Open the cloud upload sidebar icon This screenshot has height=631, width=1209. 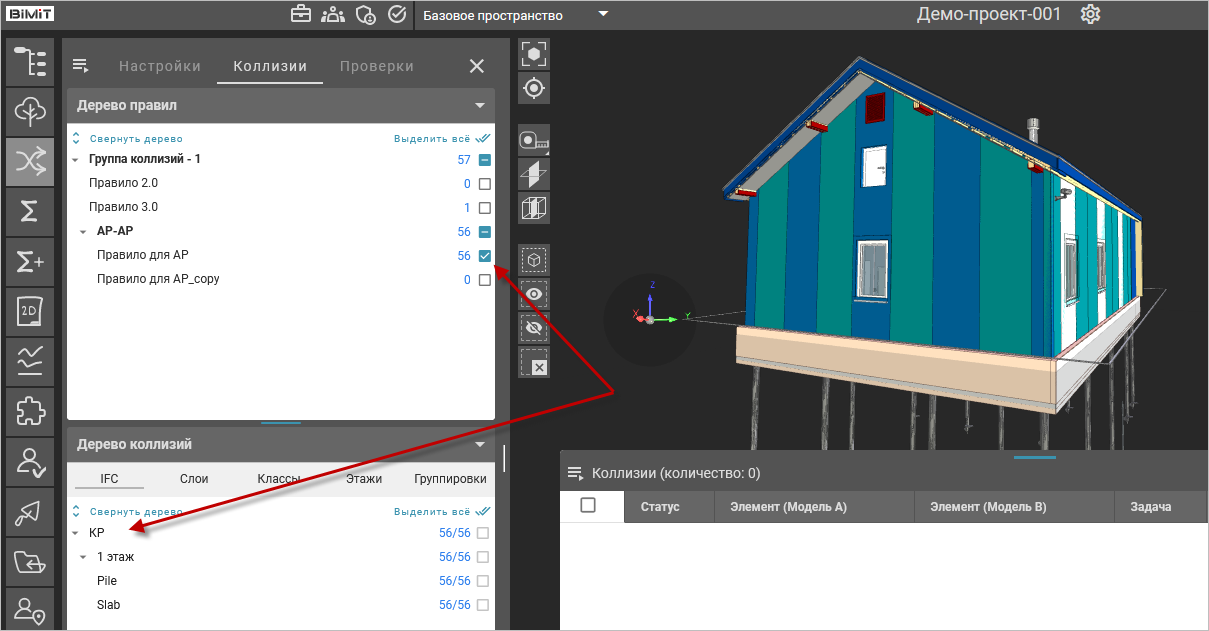click(30, 110)
